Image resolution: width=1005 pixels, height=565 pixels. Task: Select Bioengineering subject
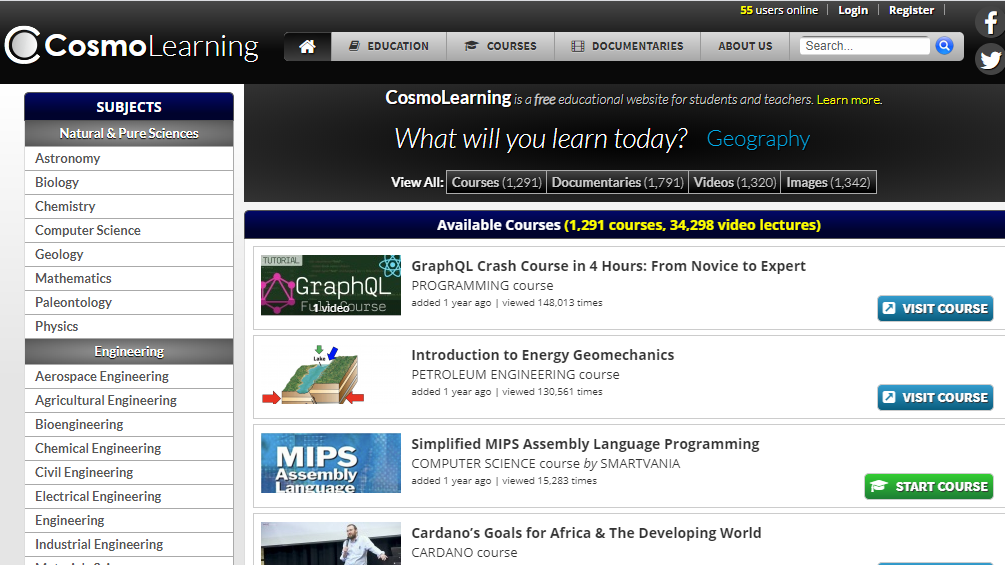tap(129, 425)
